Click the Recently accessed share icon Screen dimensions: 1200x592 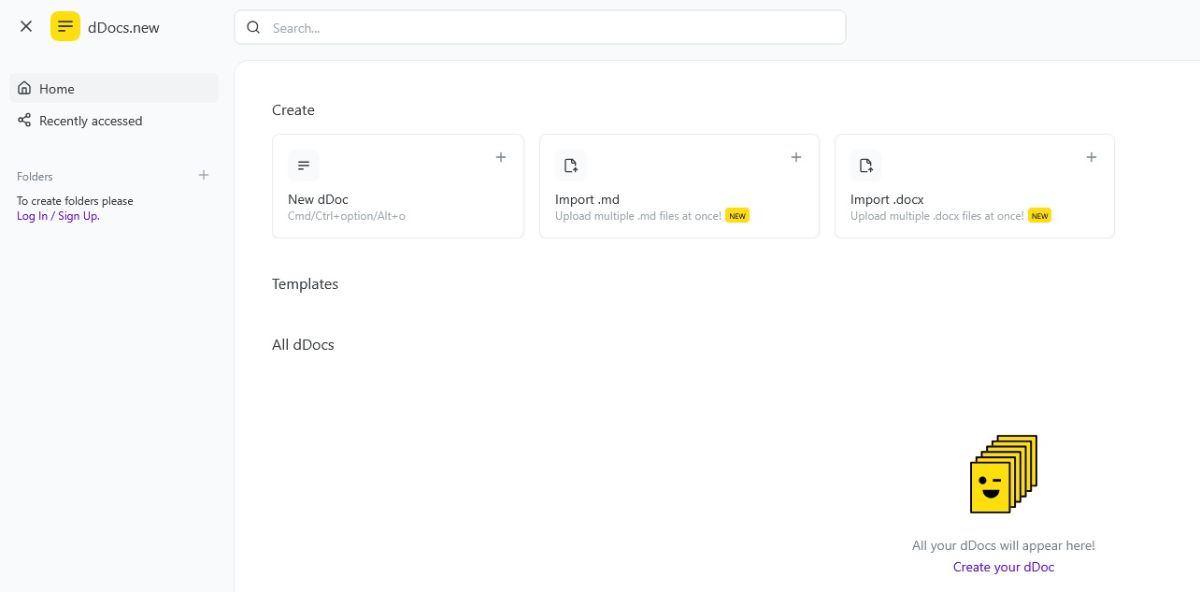click(x=24, y=120)
